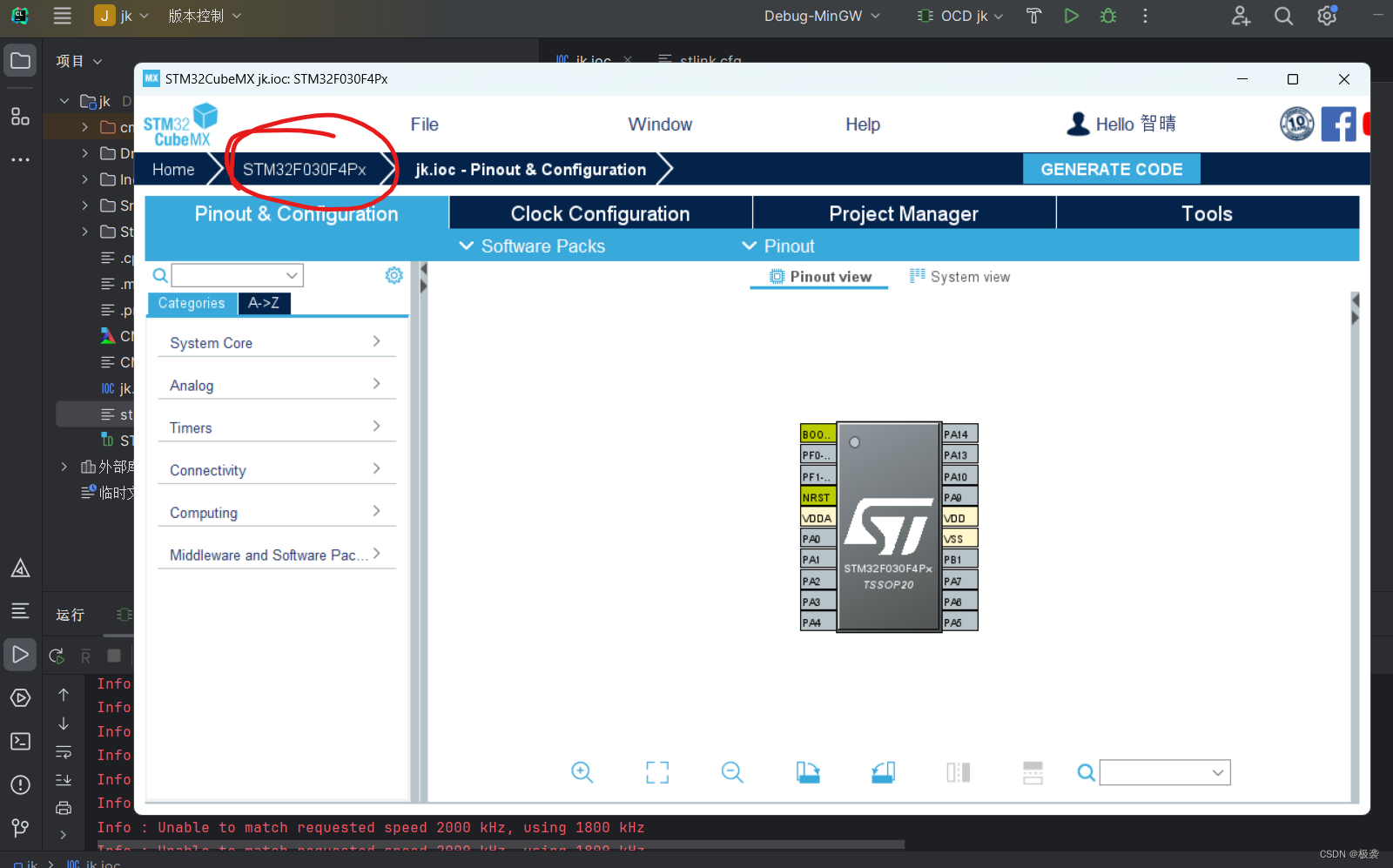Click the GENERATE CODE button

[1112, 169]
